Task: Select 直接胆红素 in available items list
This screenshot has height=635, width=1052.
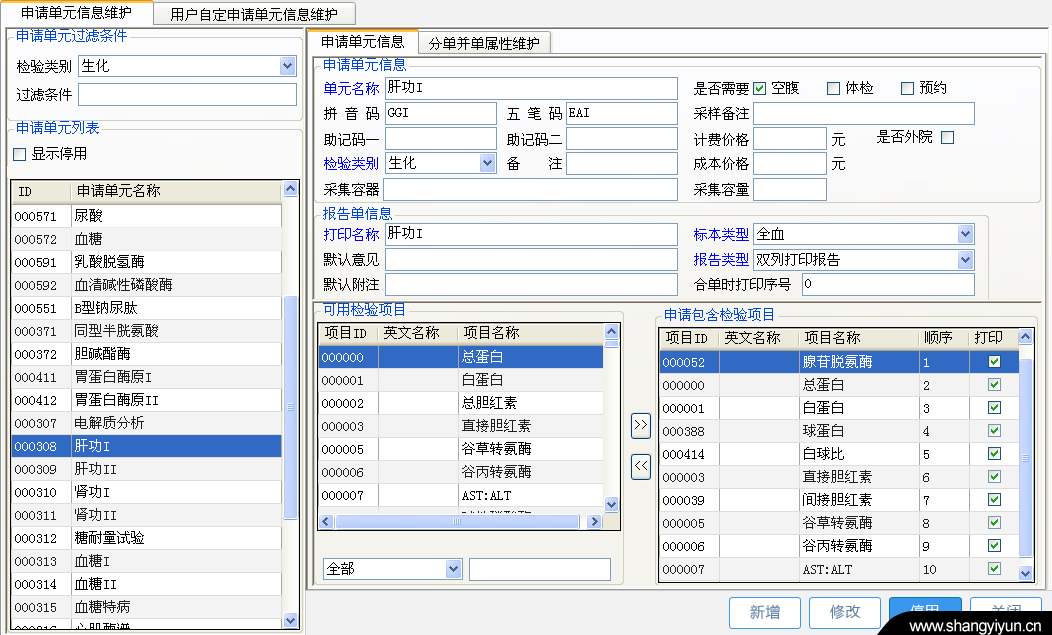Action: (x=461, y=426)
